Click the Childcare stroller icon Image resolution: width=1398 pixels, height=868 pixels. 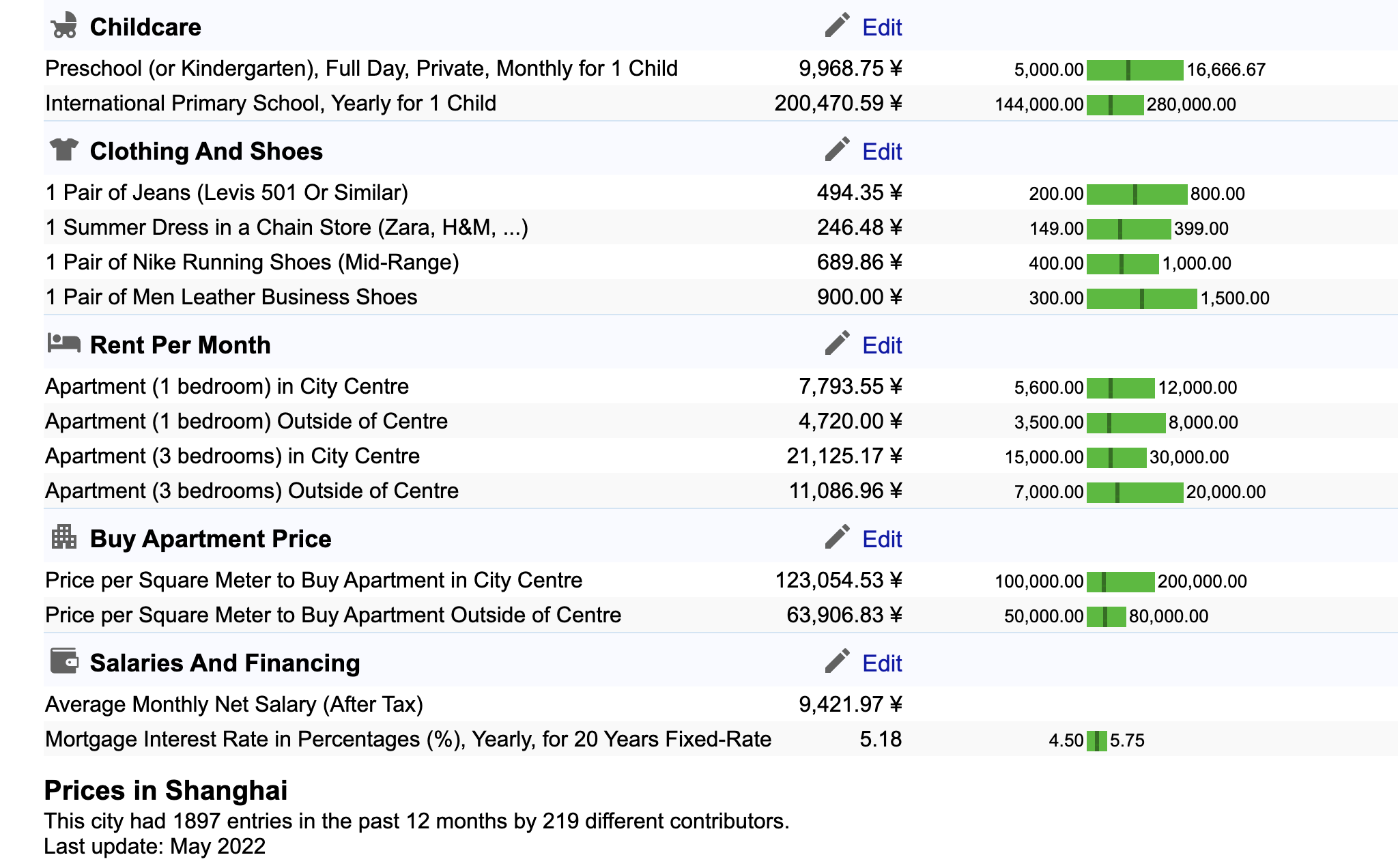[64, 26]
